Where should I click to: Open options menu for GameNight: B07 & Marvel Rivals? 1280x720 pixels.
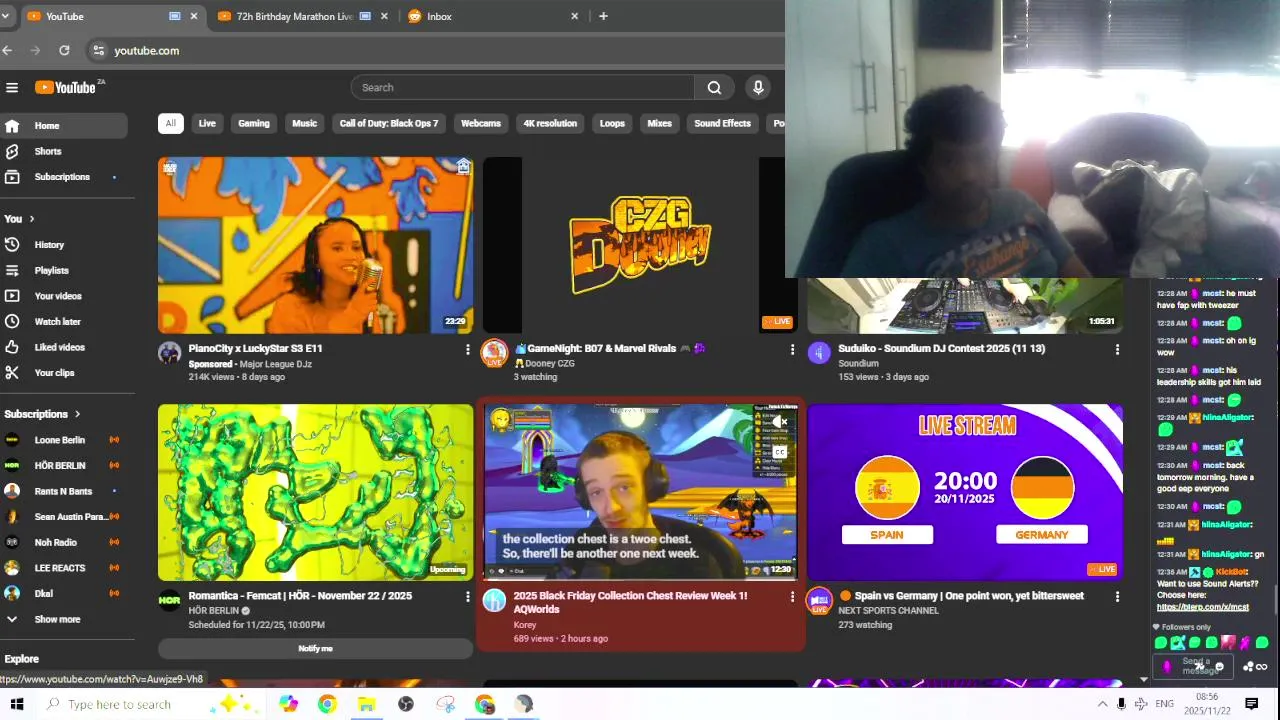(792, 349)
